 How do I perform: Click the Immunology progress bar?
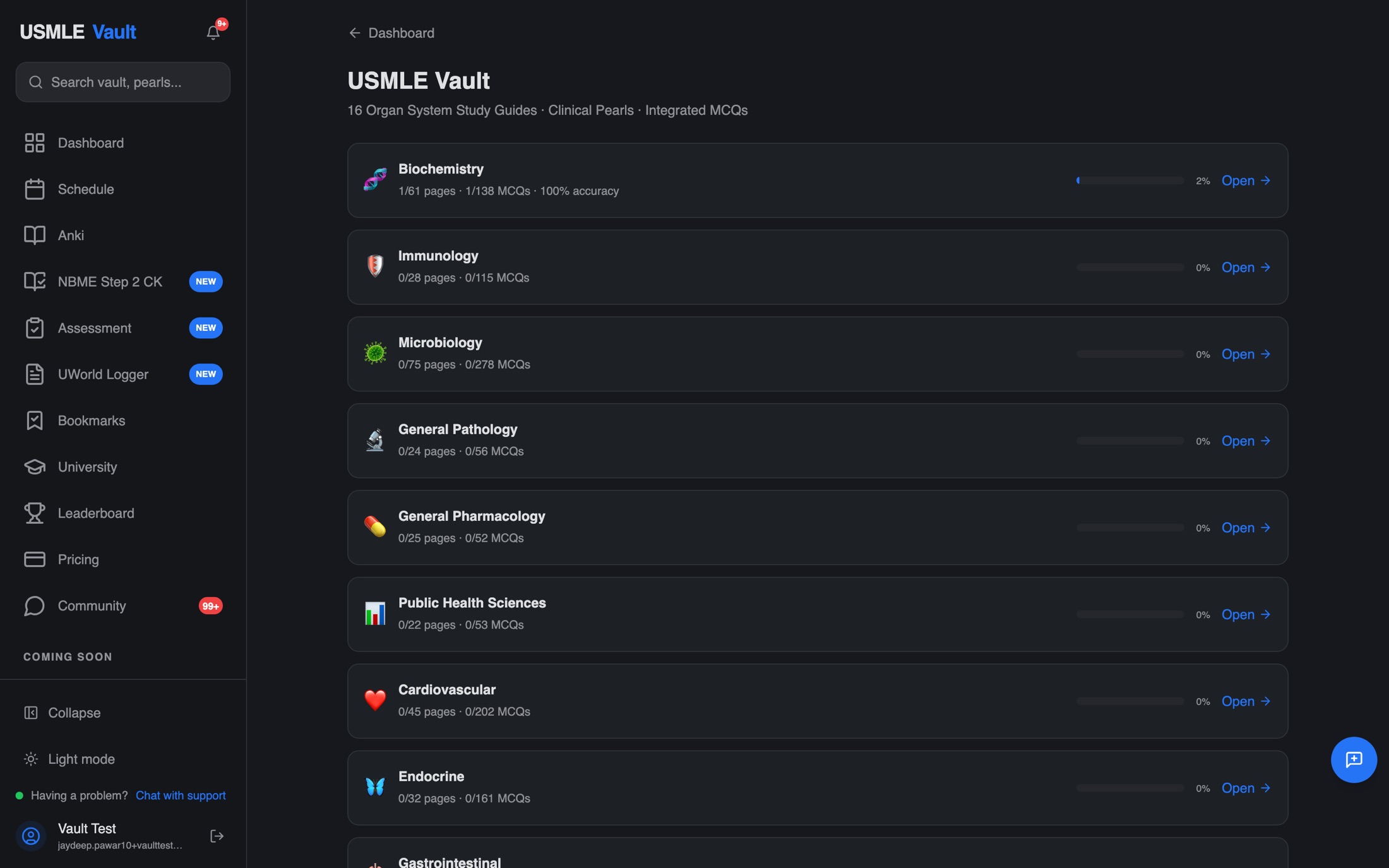[1130, 268]
